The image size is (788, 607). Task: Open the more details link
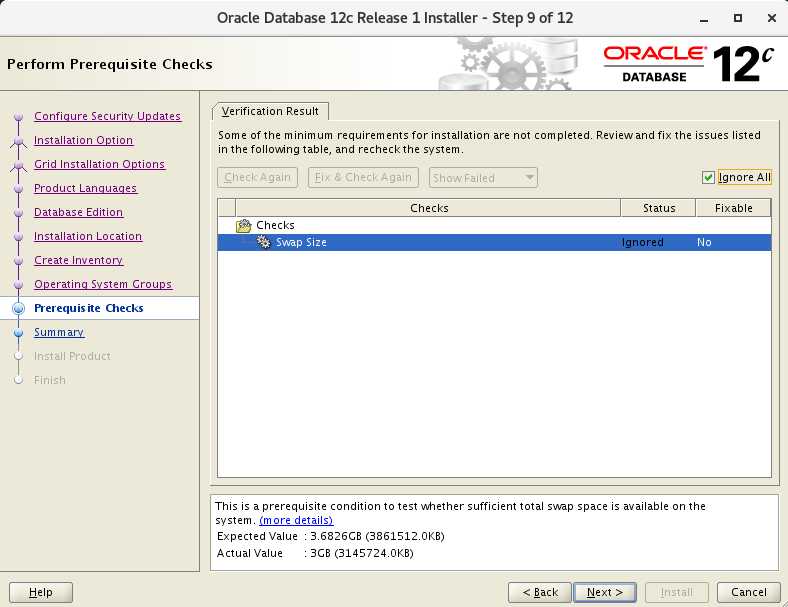296,521
